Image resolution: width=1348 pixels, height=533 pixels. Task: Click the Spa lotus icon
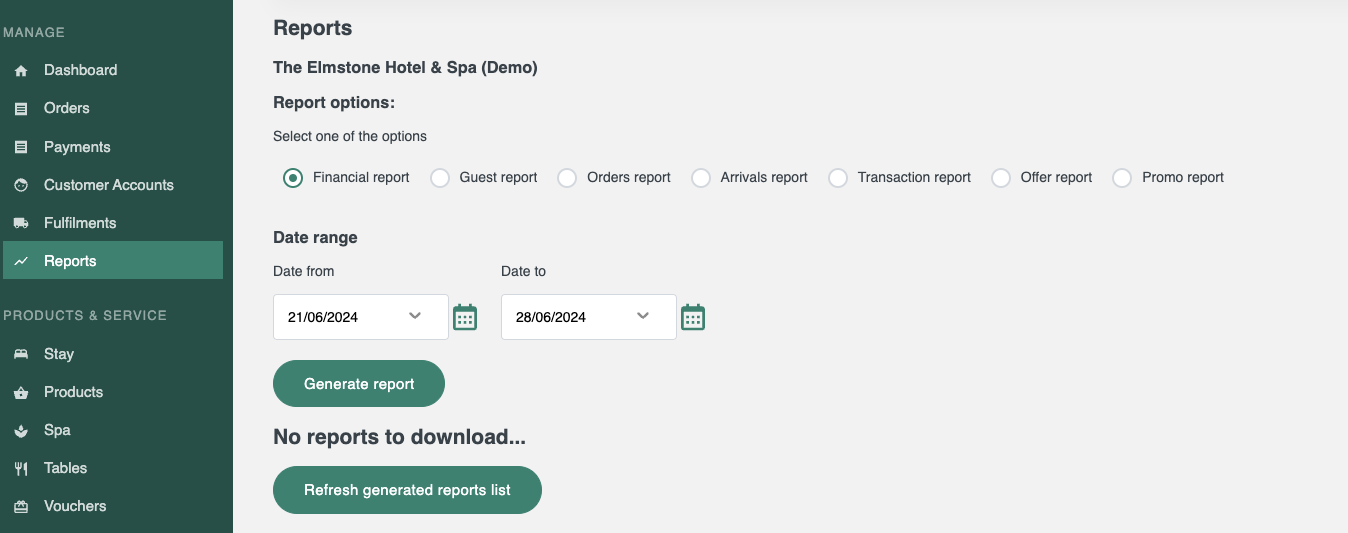21,431
